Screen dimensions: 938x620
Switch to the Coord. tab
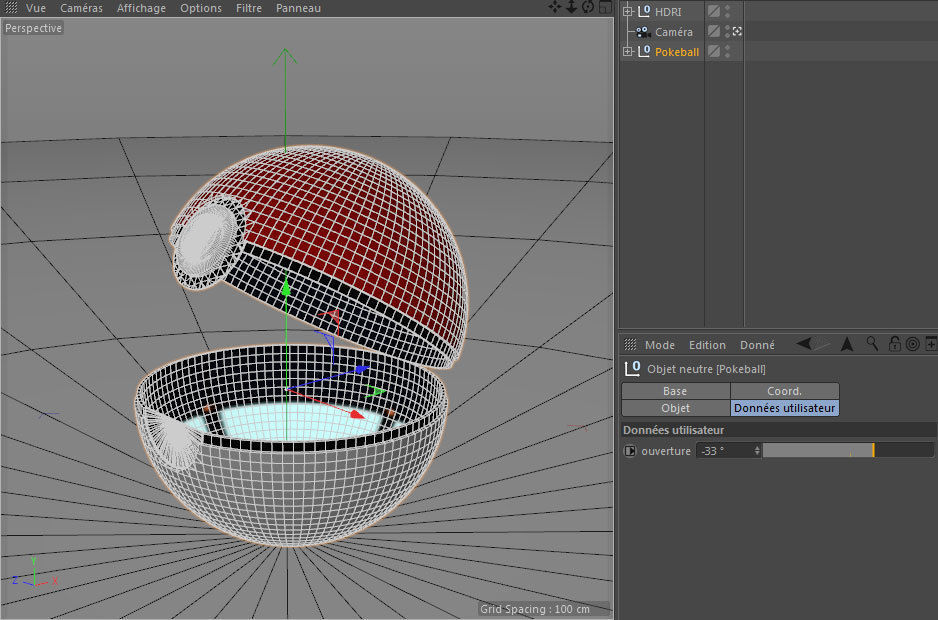tap(785, 391)
